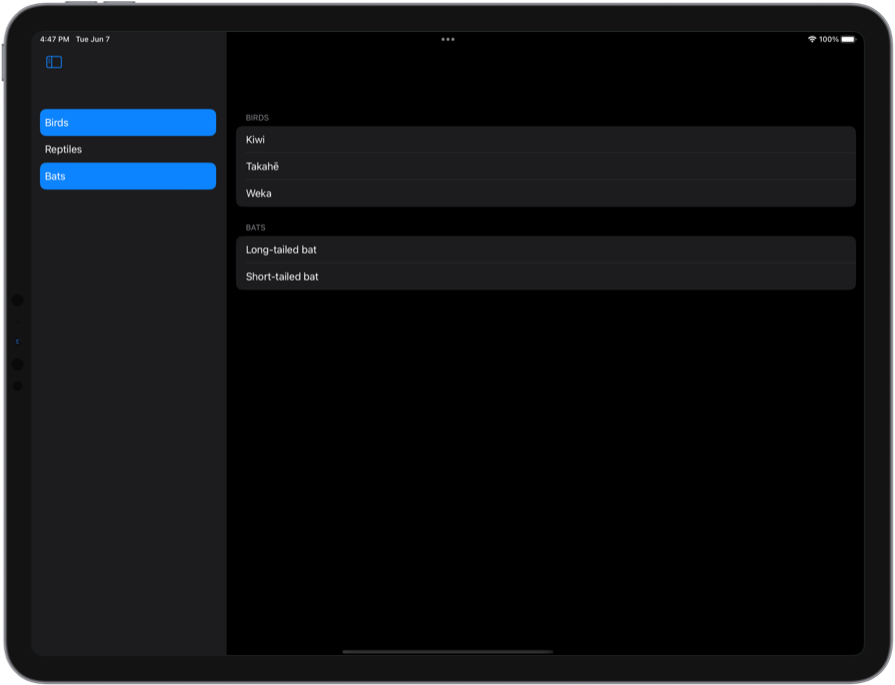Deselect Bats in the sidebar
The image size is (895, 685).
[x=128, y=176]
